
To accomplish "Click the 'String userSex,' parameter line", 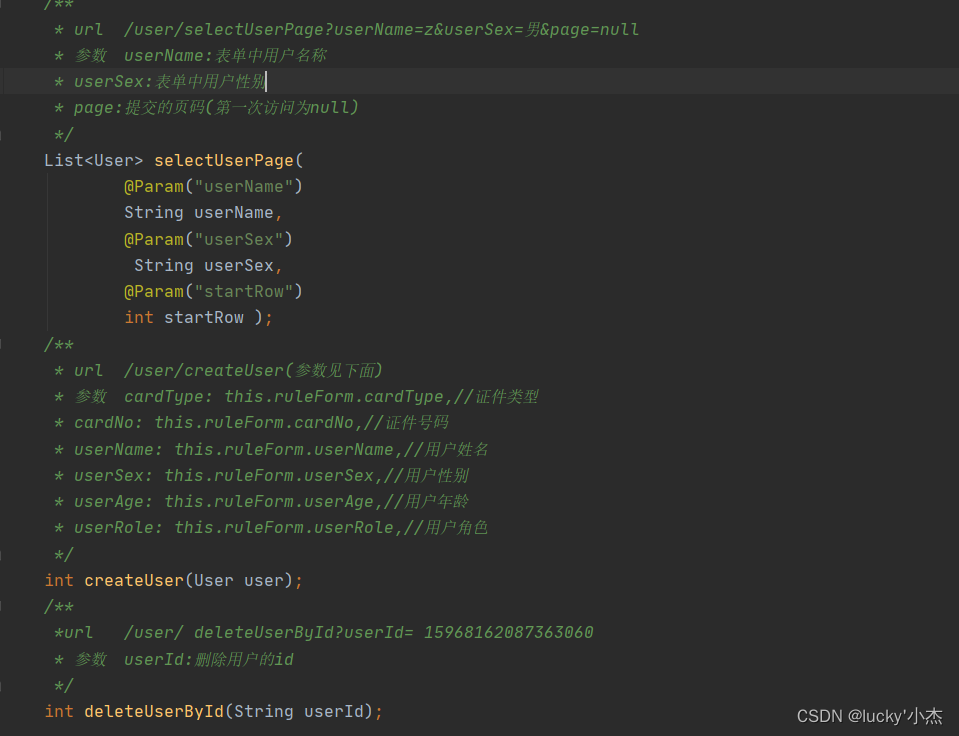I will click(209, 266).
